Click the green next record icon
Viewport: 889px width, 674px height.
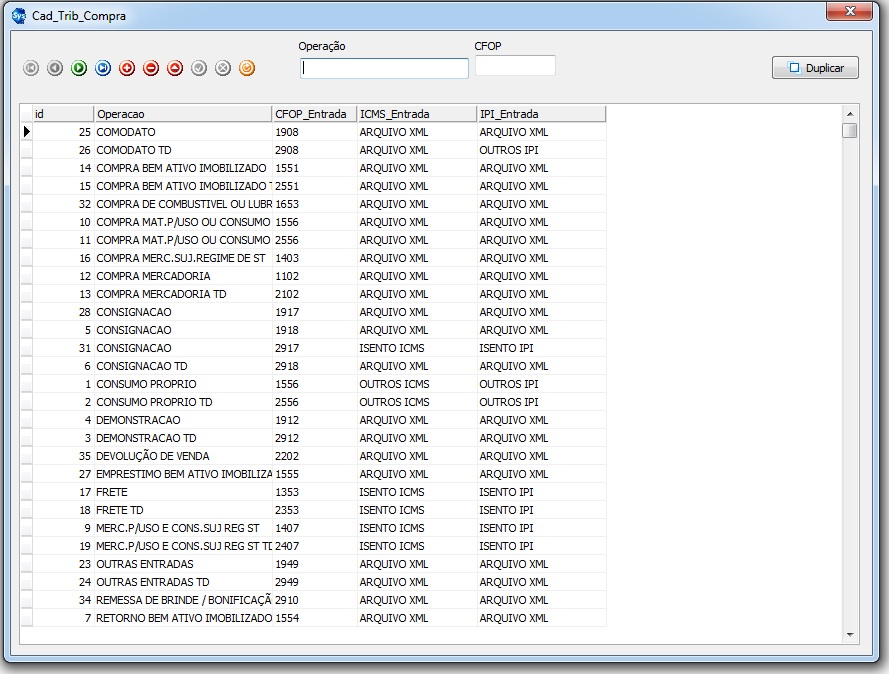(x=79, y=68)
